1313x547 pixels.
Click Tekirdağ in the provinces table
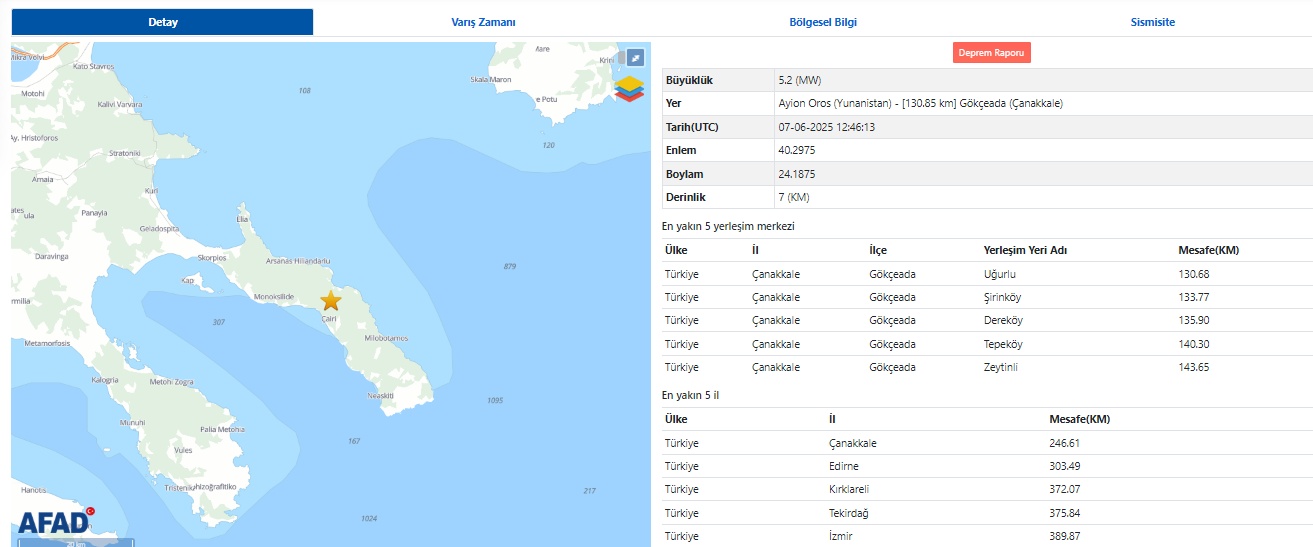click(846, 513)
